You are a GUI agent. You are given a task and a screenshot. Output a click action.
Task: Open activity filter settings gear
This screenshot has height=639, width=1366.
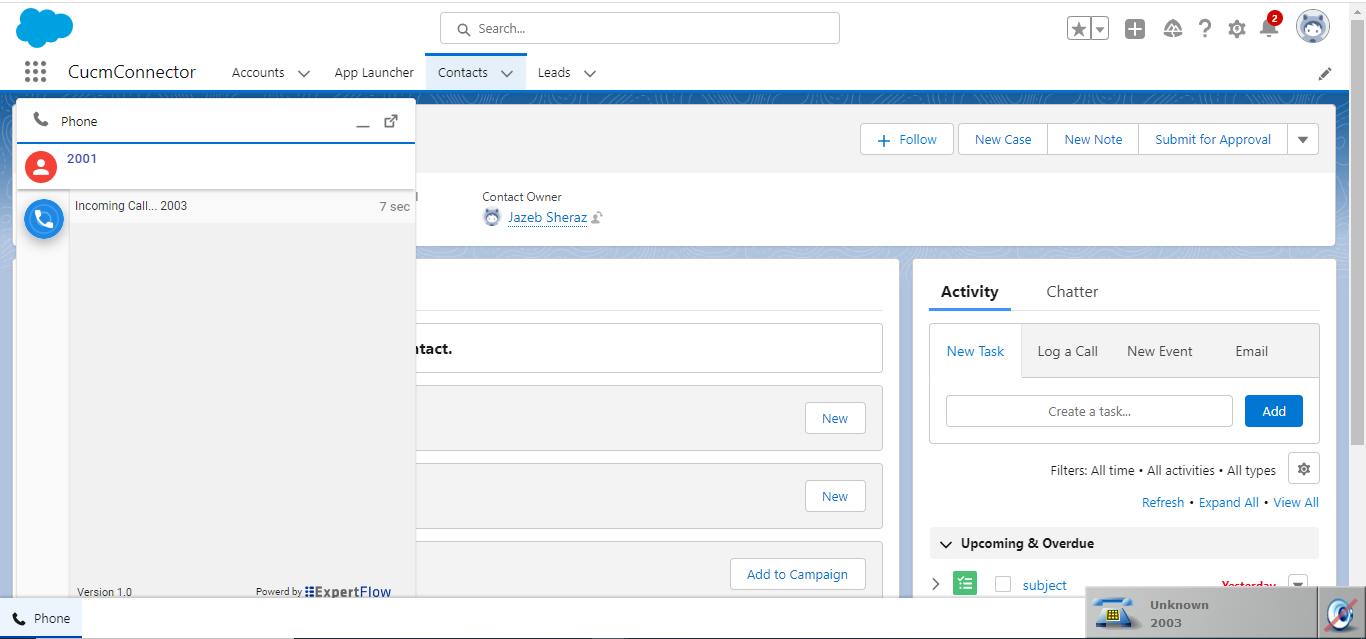pos(1303,468)
